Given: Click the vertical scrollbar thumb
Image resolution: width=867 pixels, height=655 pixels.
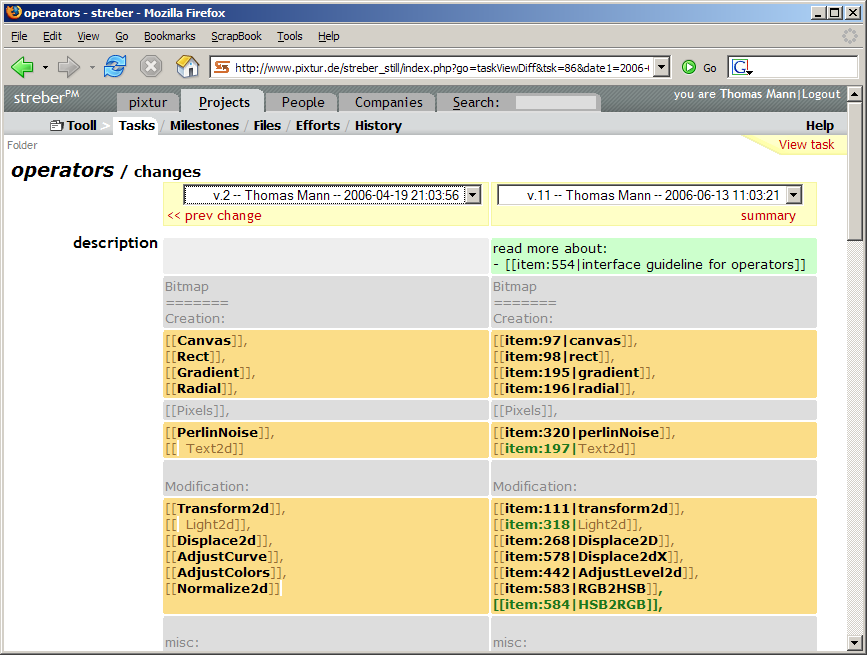Looking at the screenshot, I should (x=854, y=171).
